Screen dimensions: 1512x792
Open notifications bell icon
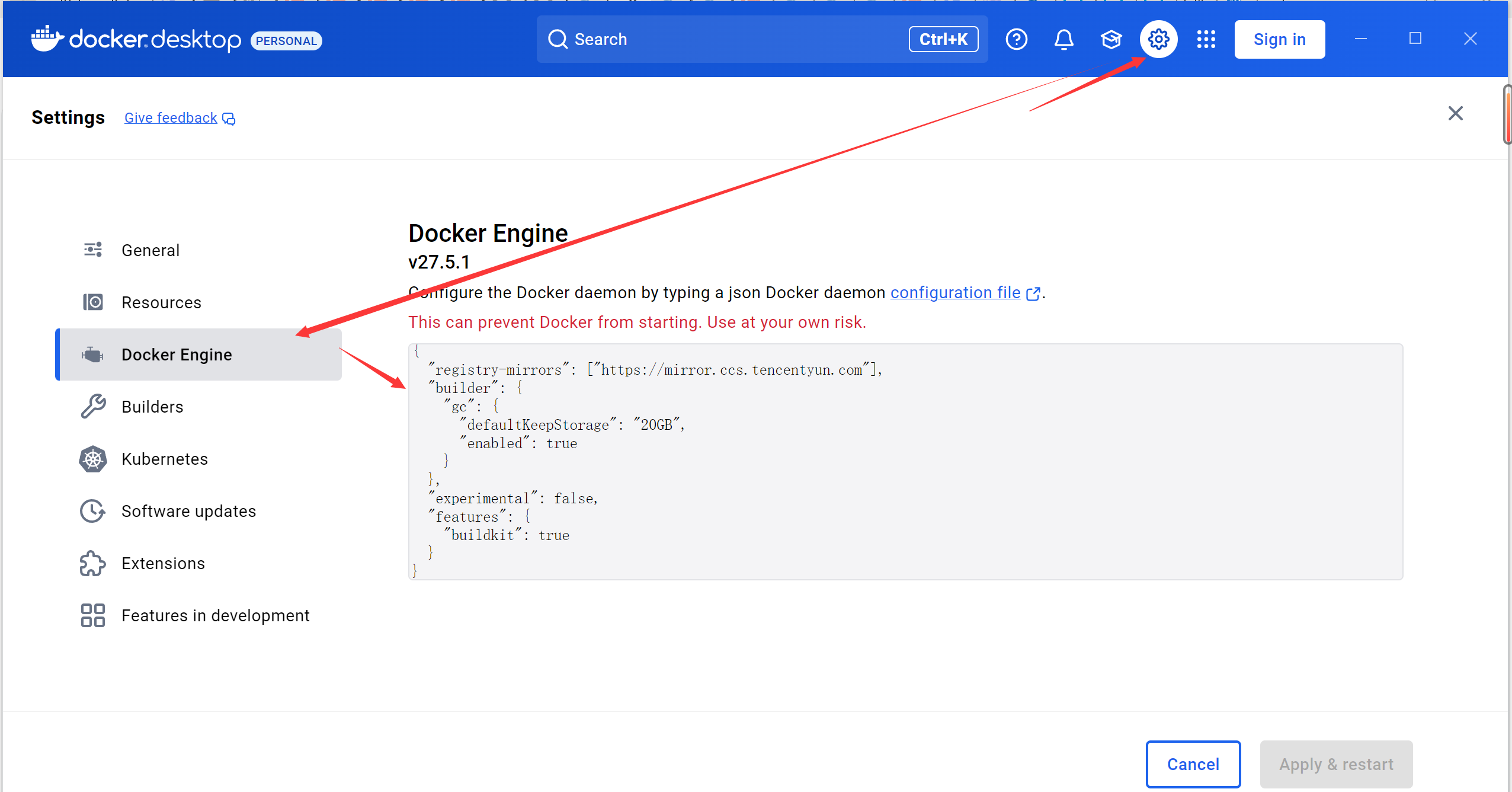click(x=1063, y=39)
